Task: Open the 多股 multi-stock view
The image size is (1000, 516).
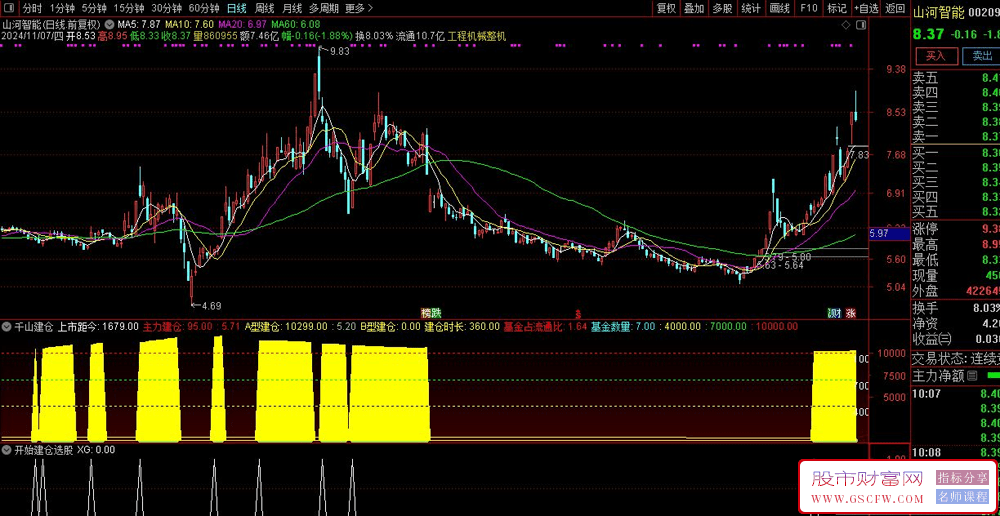Action: point(722,8)
